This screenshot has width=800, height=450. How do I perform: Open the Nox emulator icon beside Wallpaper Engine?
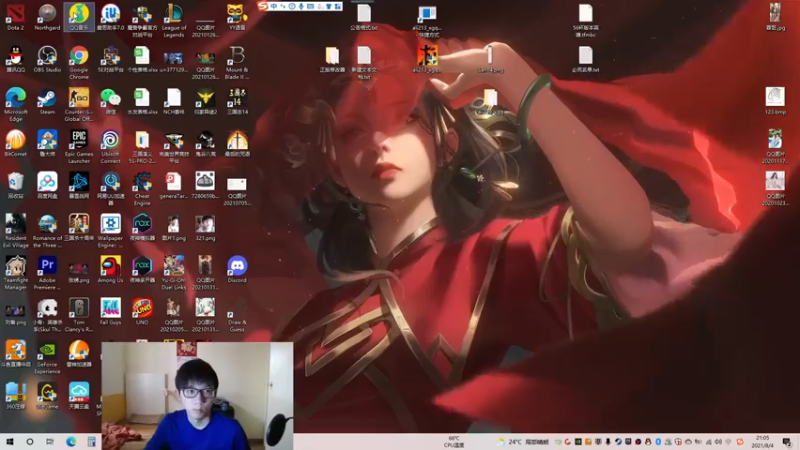142,227
